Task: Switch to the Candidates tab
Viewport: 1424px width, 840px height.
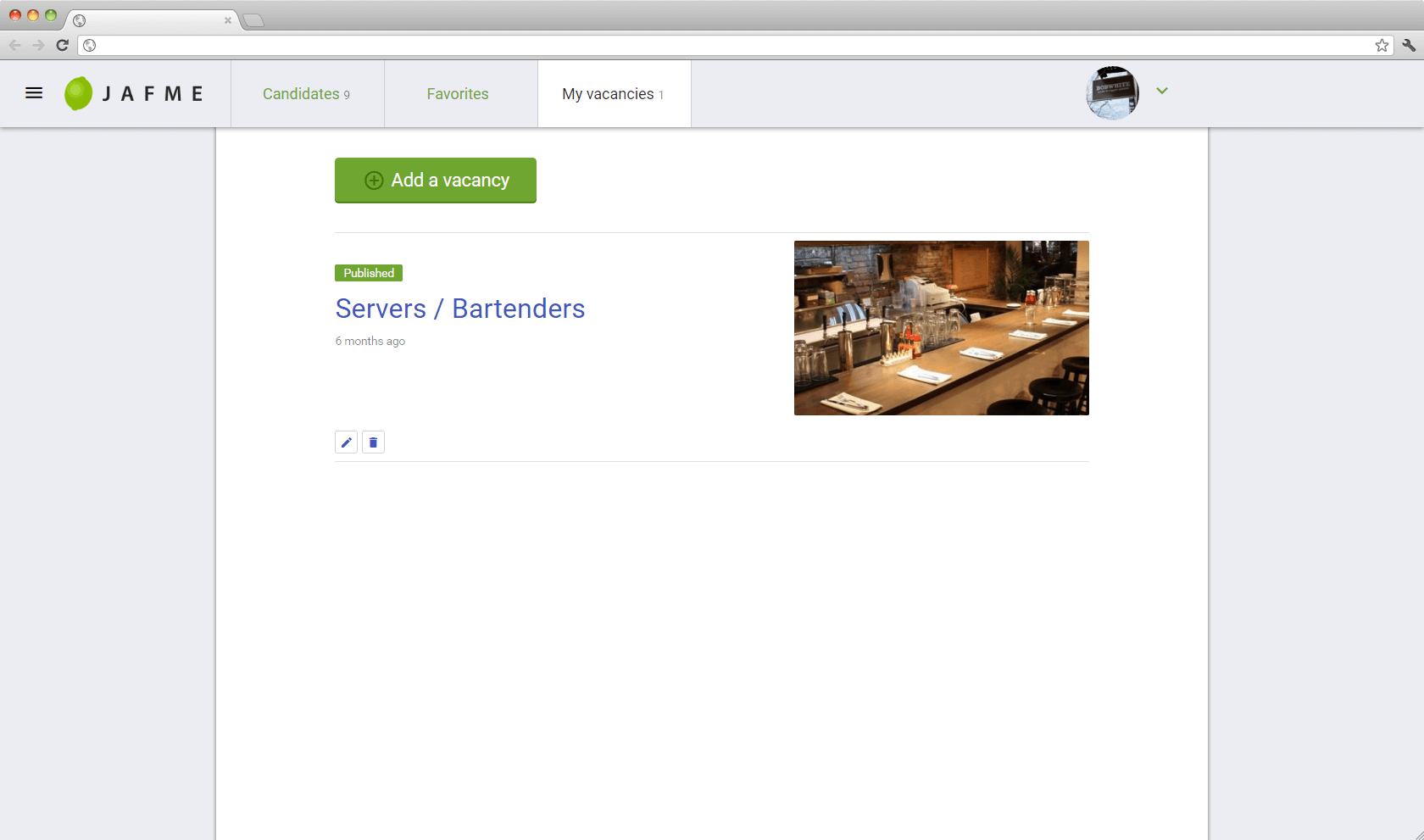Action: [306, 94]
